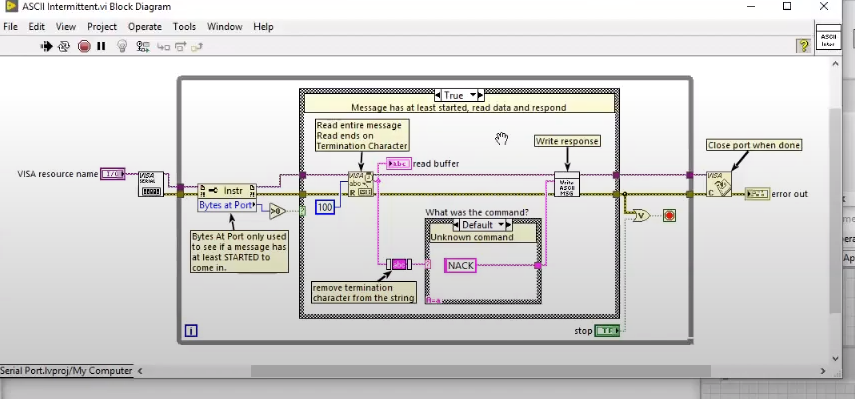
Task: Click the case selector question mark terminal
Action: click(x=303, y=211)
